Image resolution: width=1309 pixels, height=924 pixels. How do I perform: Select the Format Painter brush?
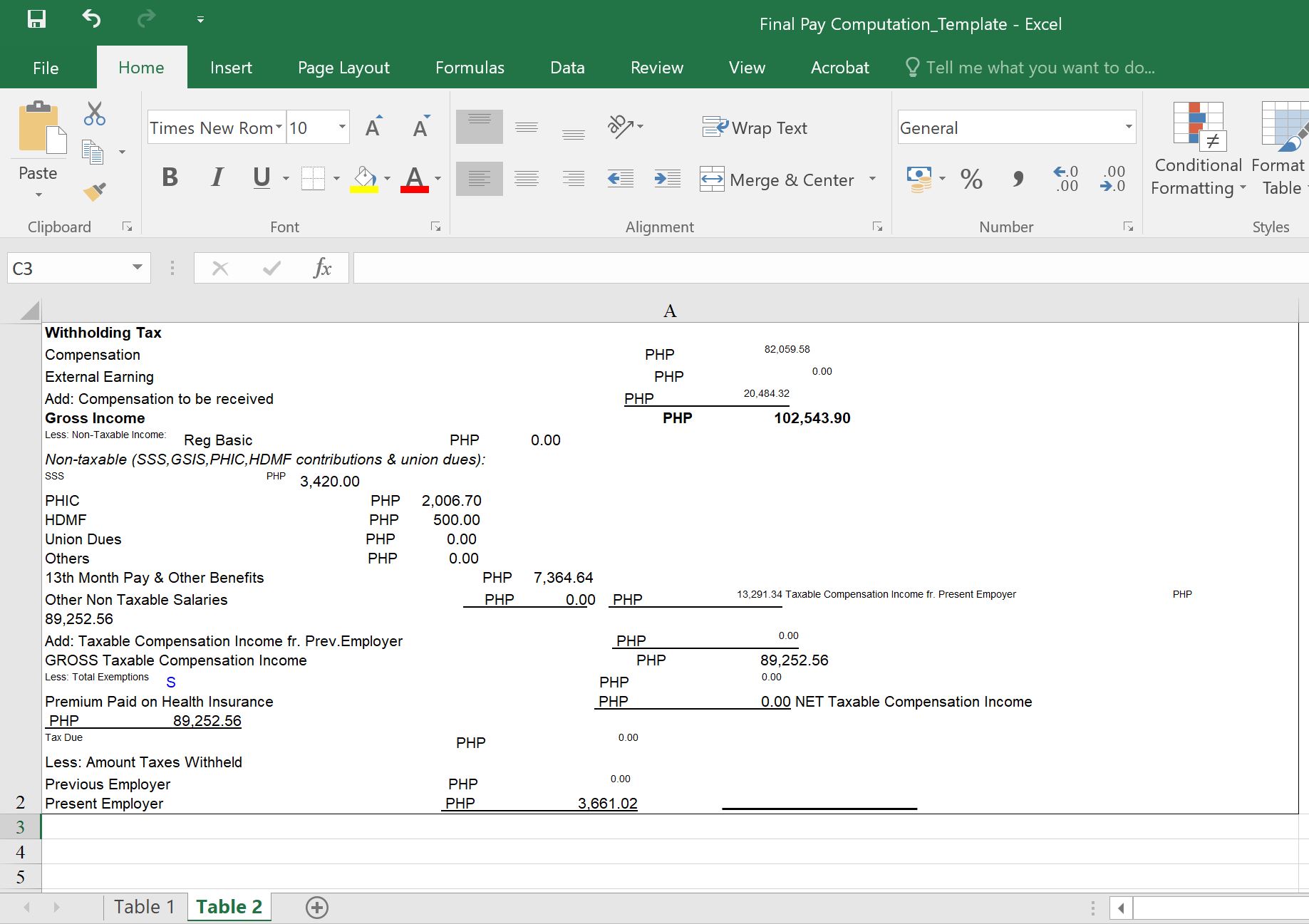click(x=94, y=190)
